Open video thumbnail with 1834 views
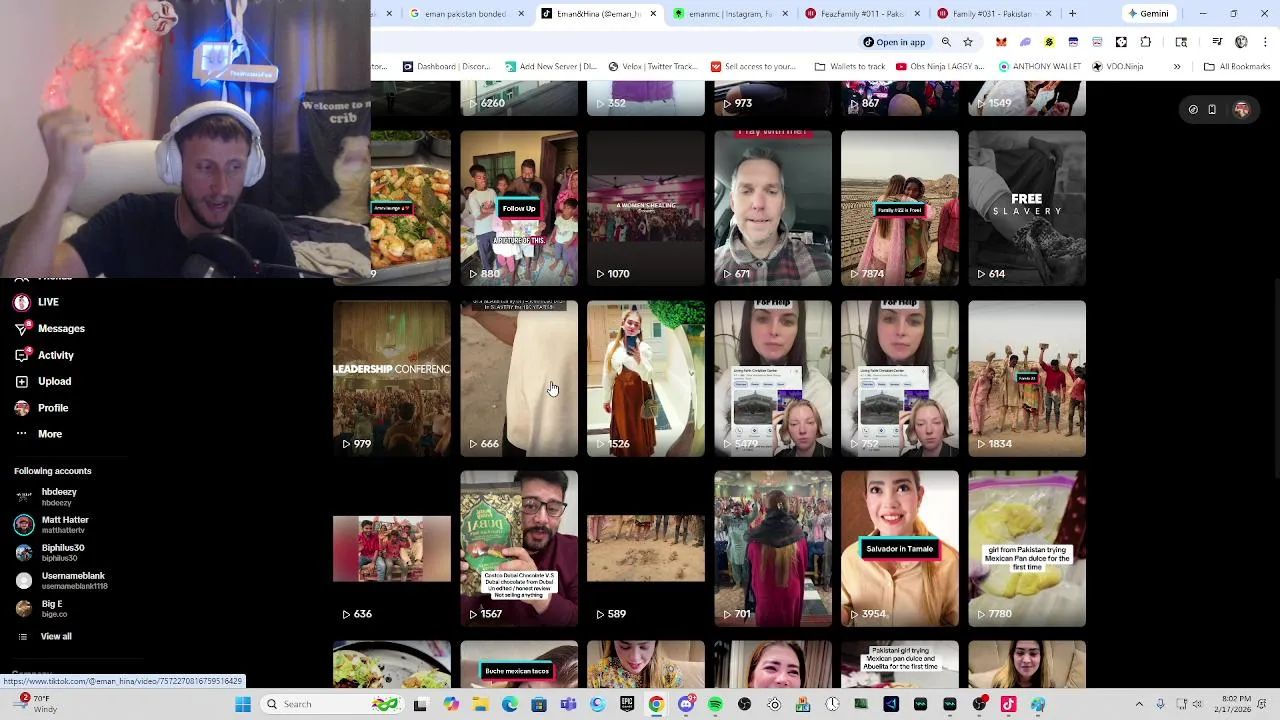 pos(1027,378)
